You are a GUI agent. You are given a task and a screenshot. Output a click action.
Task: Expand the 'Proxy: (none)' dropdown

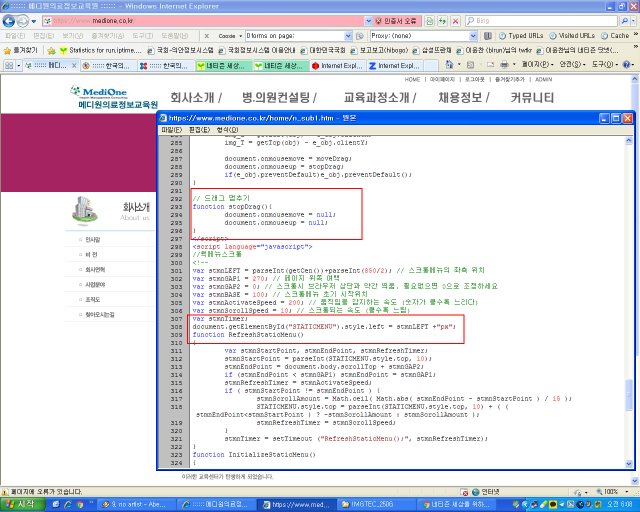pyautogui.click(x=473, y=36)
